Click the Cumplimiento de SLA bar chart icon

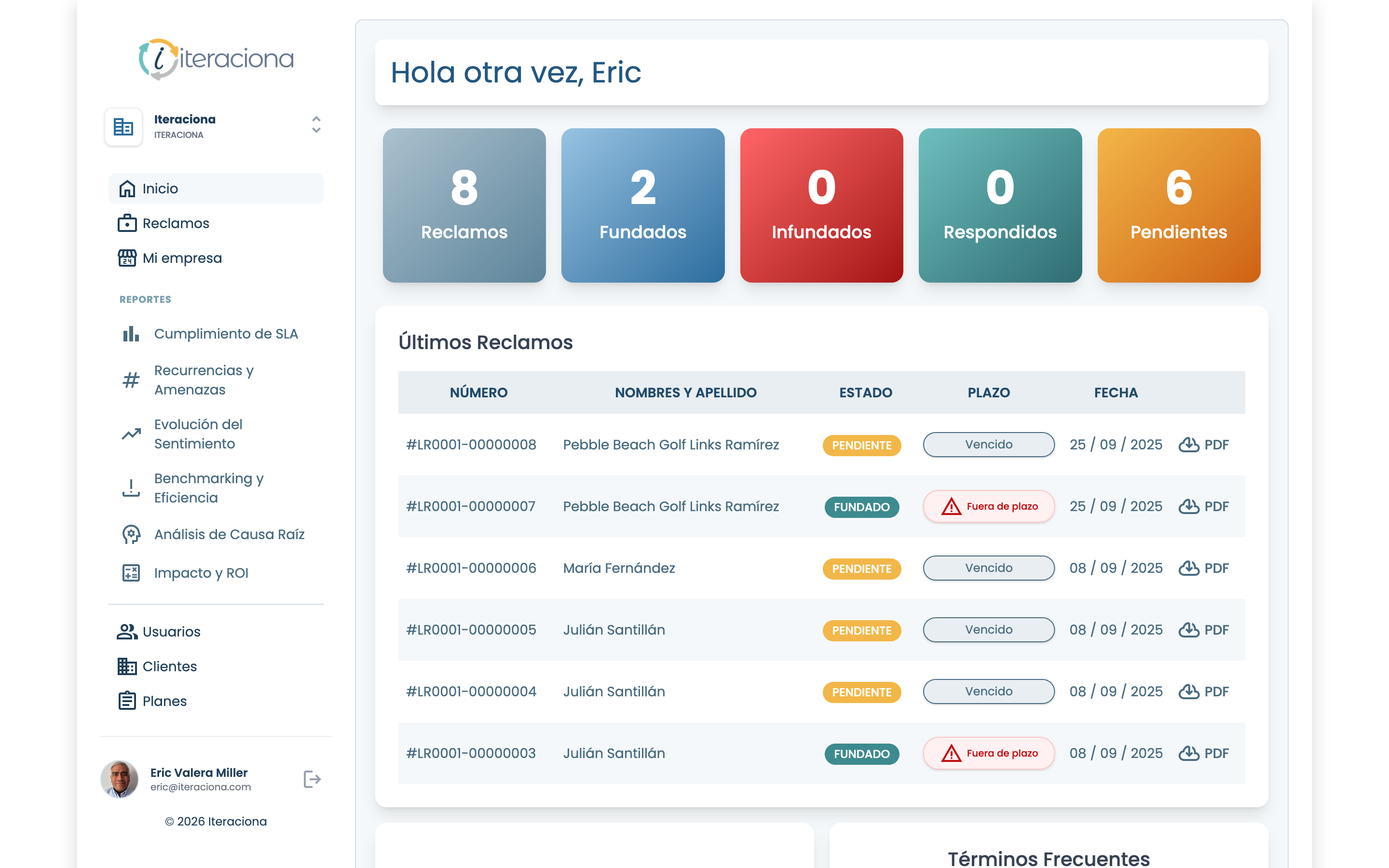coord(131,334)
